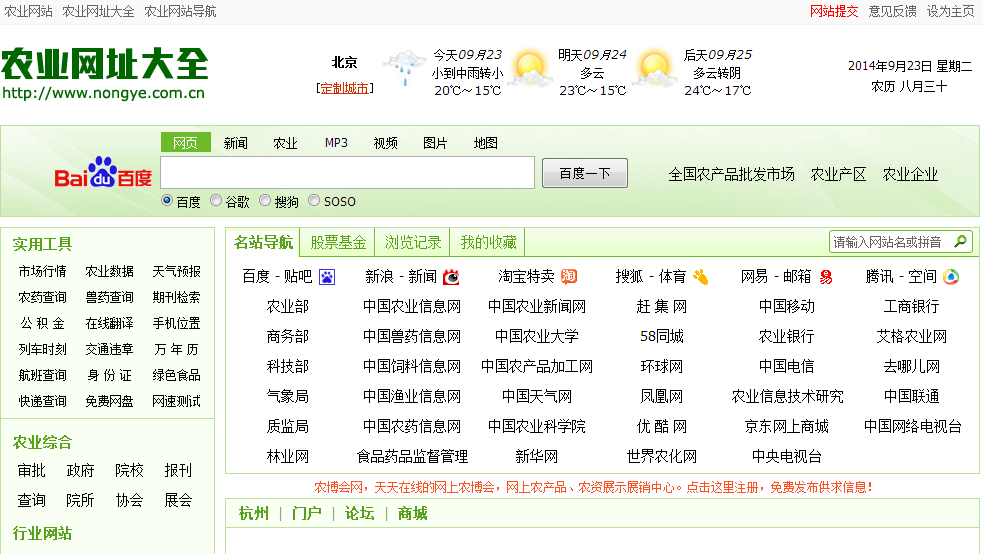Switch to the 农业 search tab
Viewport: 983px width, 554px height.
pyautogui.click(x=285, y=143)
